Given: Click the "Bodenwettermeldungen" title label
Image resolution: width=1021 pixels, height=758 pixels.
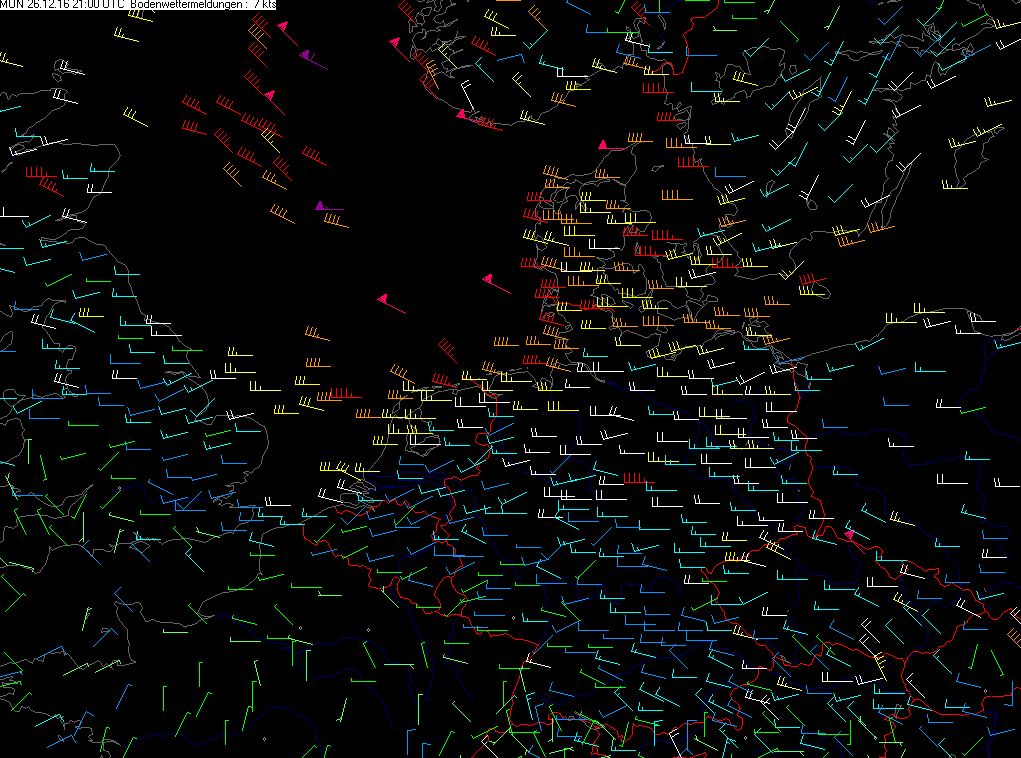Looking at the screenshot, I should 187,5.
